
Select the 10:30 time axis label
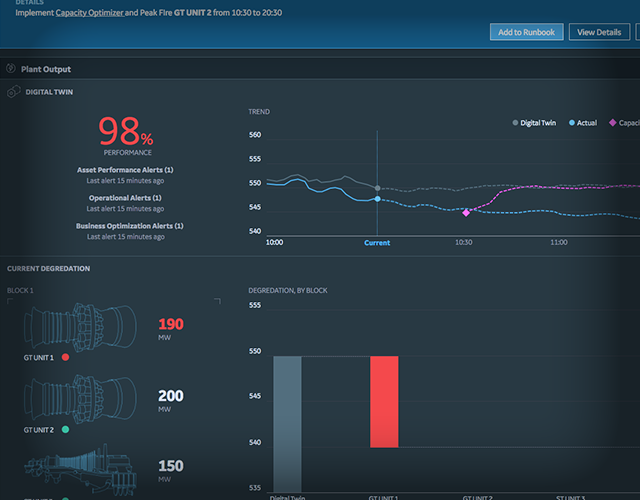(x=464, y=242)
